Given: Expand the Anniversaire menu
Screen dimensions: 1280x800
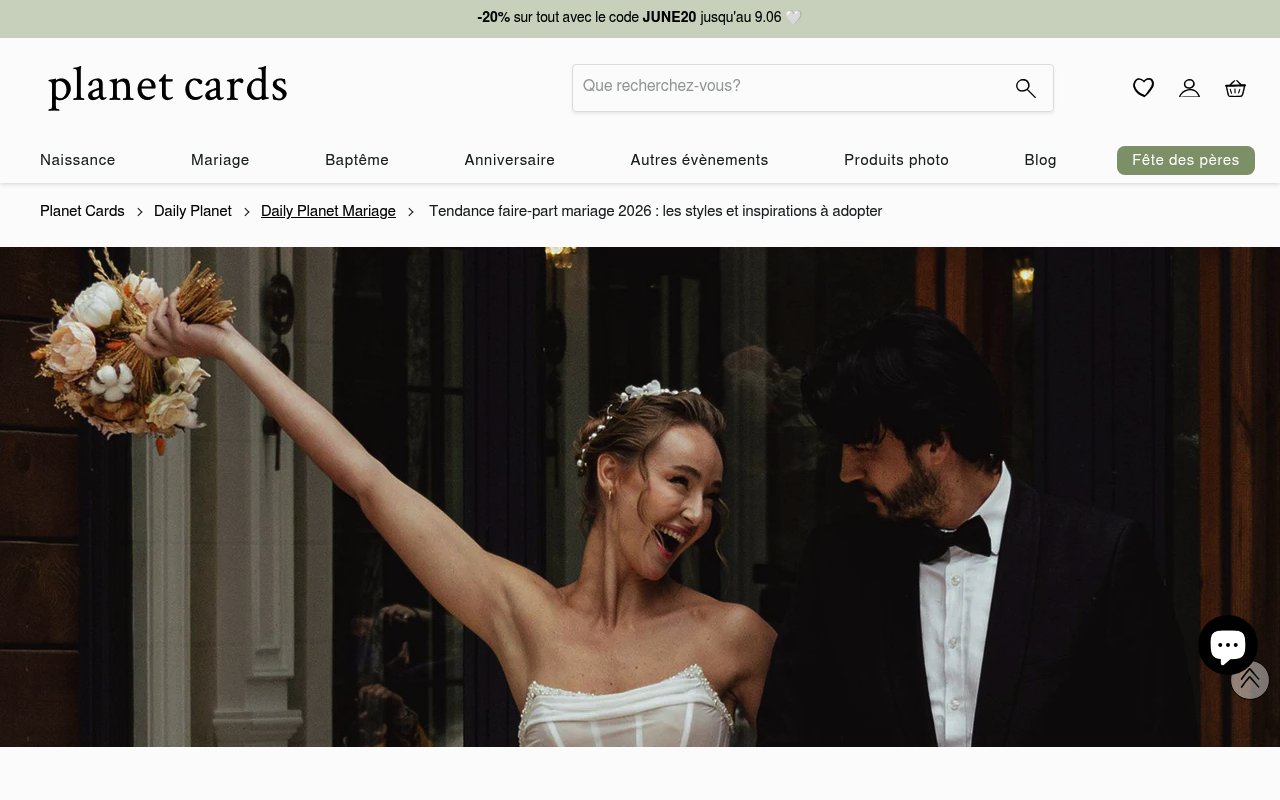Looking at the screenshot, I should 510,160.
